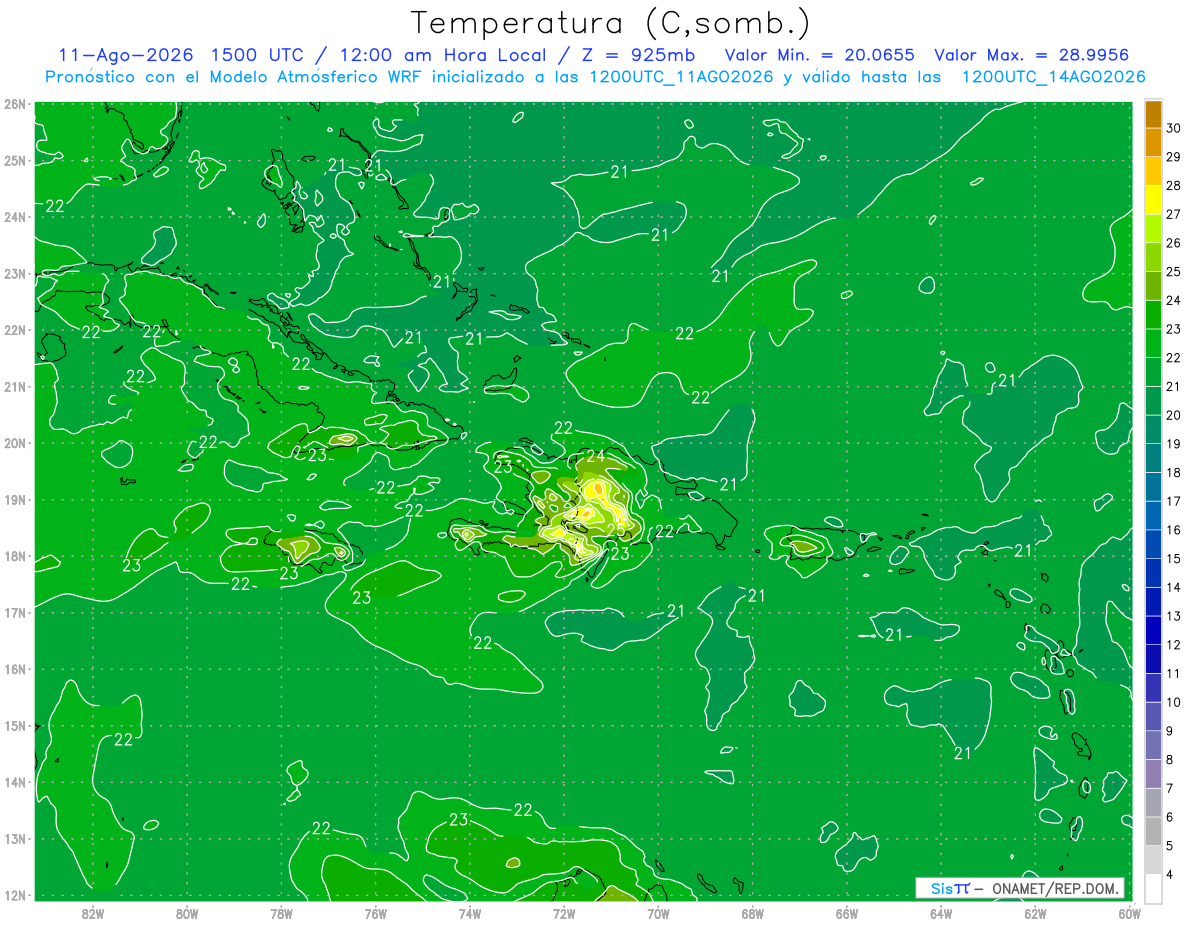
Task: Click the initialization time "1200UTC_11AGO2026"
Action: point(682,77)
